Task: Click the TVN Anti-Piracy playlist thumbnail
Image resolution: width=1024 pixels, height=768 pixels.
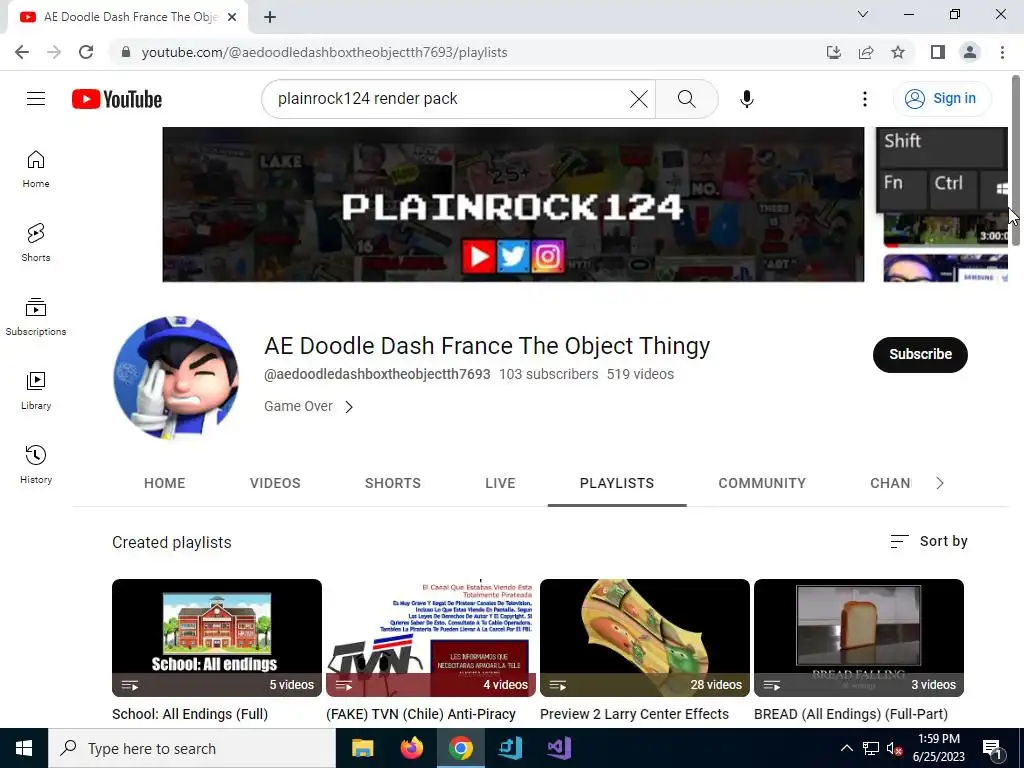Action: (x=431, y=637)
